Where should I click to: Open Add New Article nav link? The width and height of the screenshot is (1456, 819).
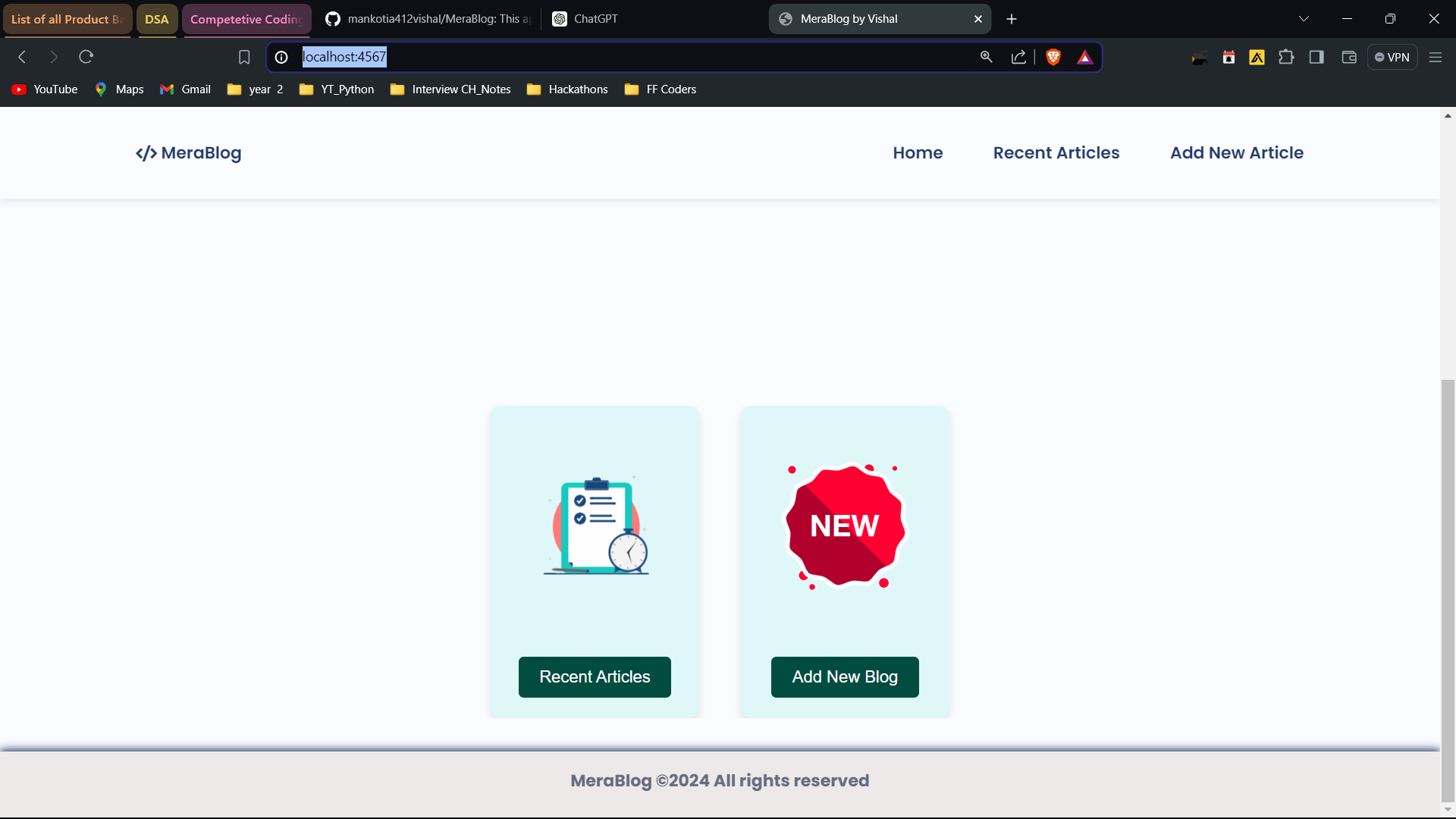point(1236,152)
